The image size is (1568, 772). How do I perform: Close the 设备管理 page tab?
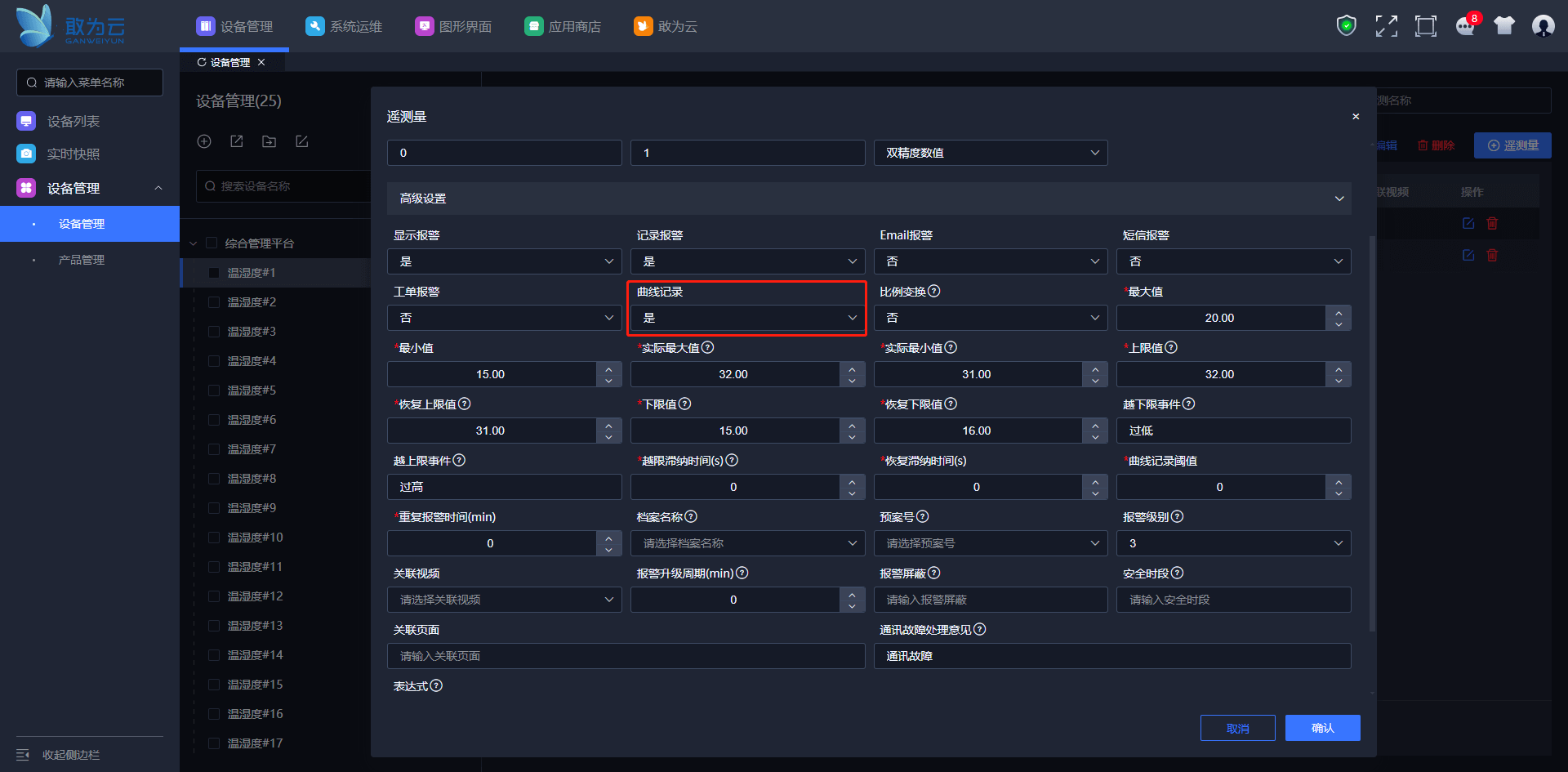[261, 62]
